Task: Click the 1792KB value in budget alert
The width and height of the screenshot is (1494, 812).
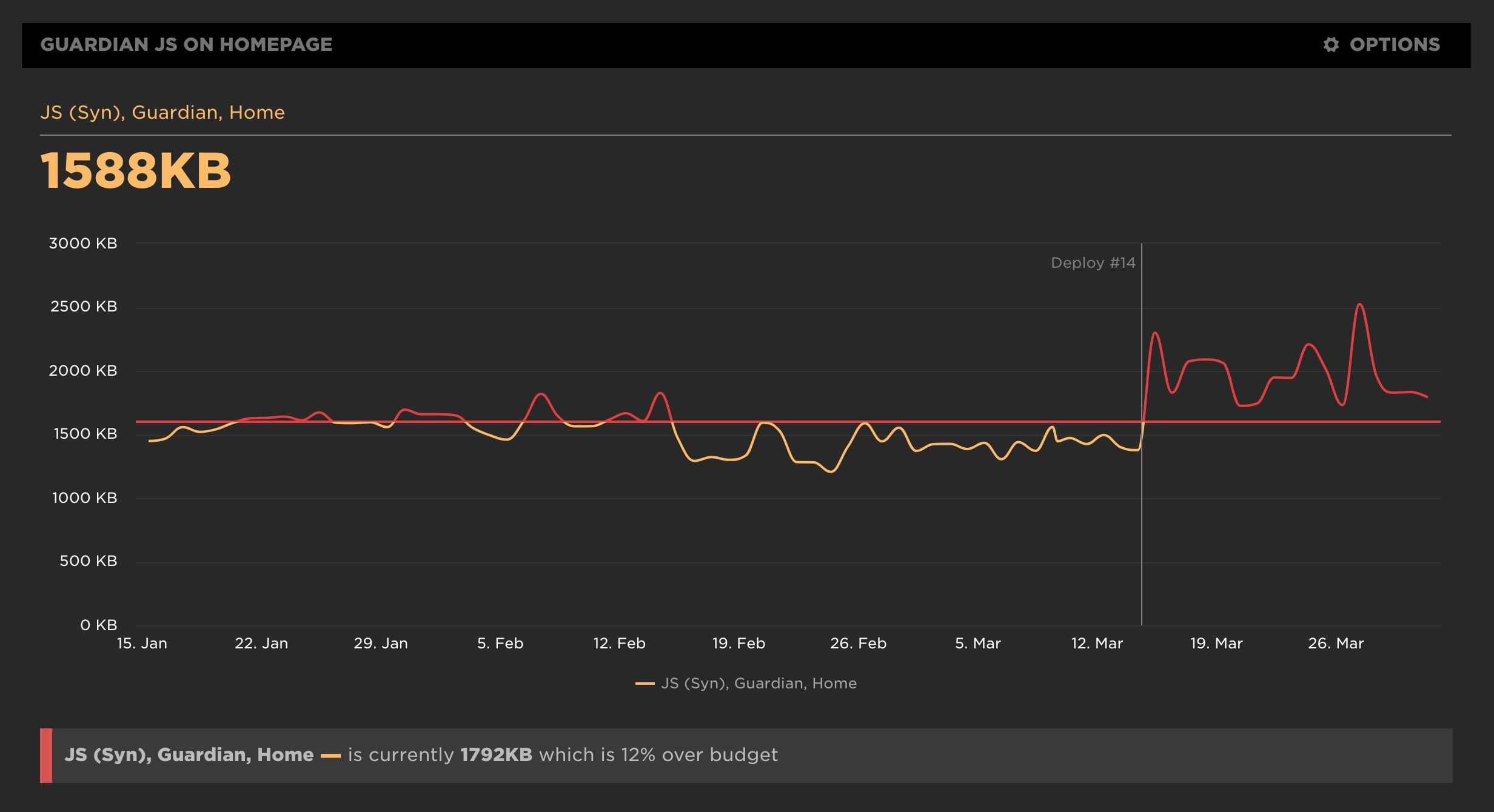Action: point(496,755)
